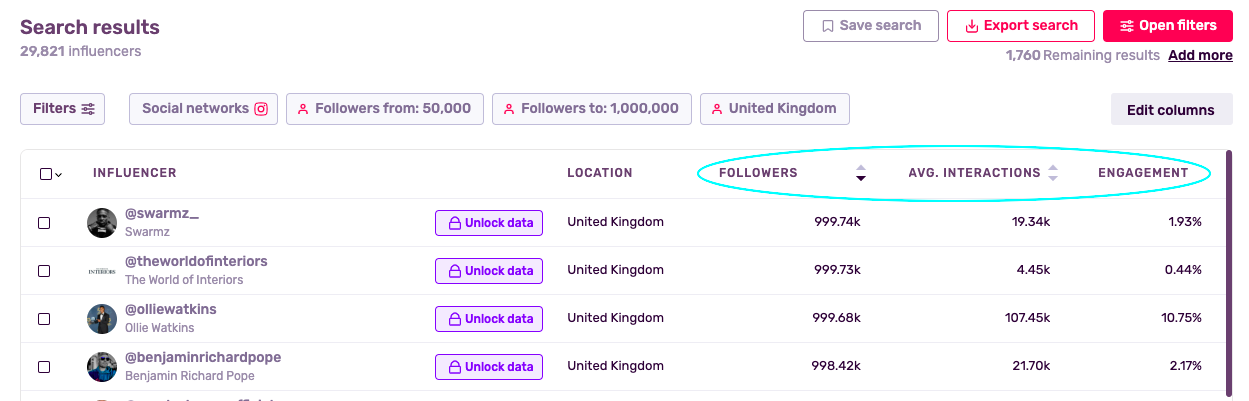This screenshot has height=401, width=1249.
Task: Click Ollie Watkins profile picture
Action: (x=102, y=319)
